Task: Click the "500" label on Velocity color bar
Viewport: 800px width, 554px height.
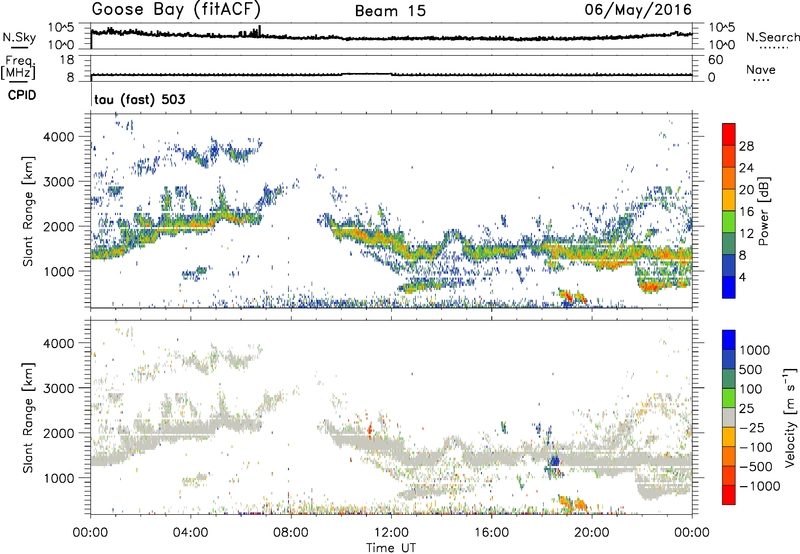Action: click(x=750, y=370)
